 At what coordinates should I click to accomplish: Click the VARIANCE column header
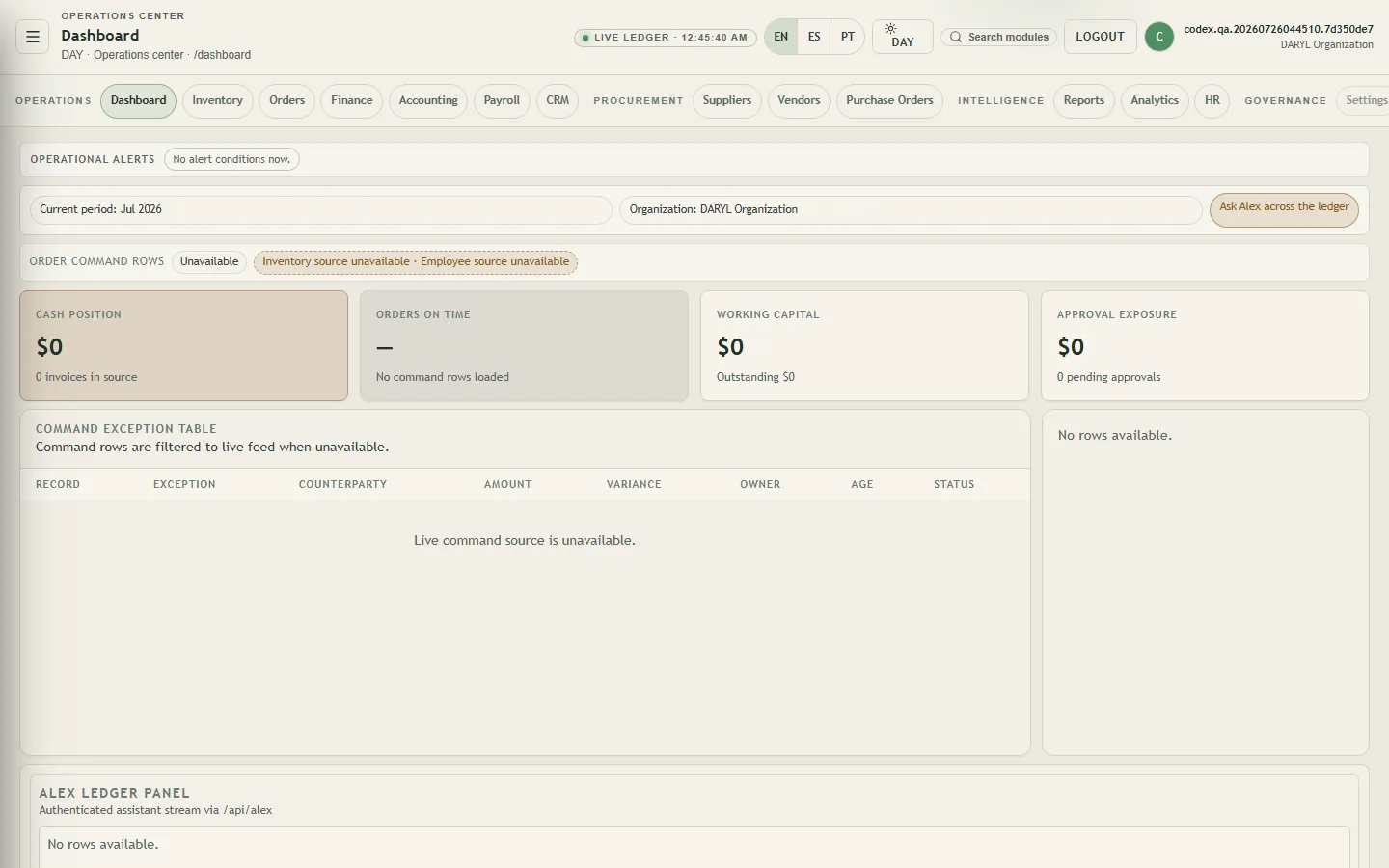[x=634, y=484]
